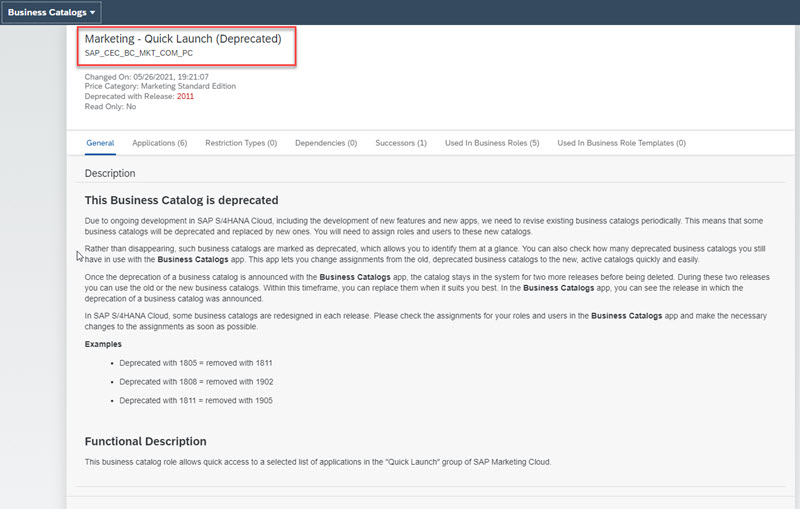Click the Examples label

(x=103, y=344)
